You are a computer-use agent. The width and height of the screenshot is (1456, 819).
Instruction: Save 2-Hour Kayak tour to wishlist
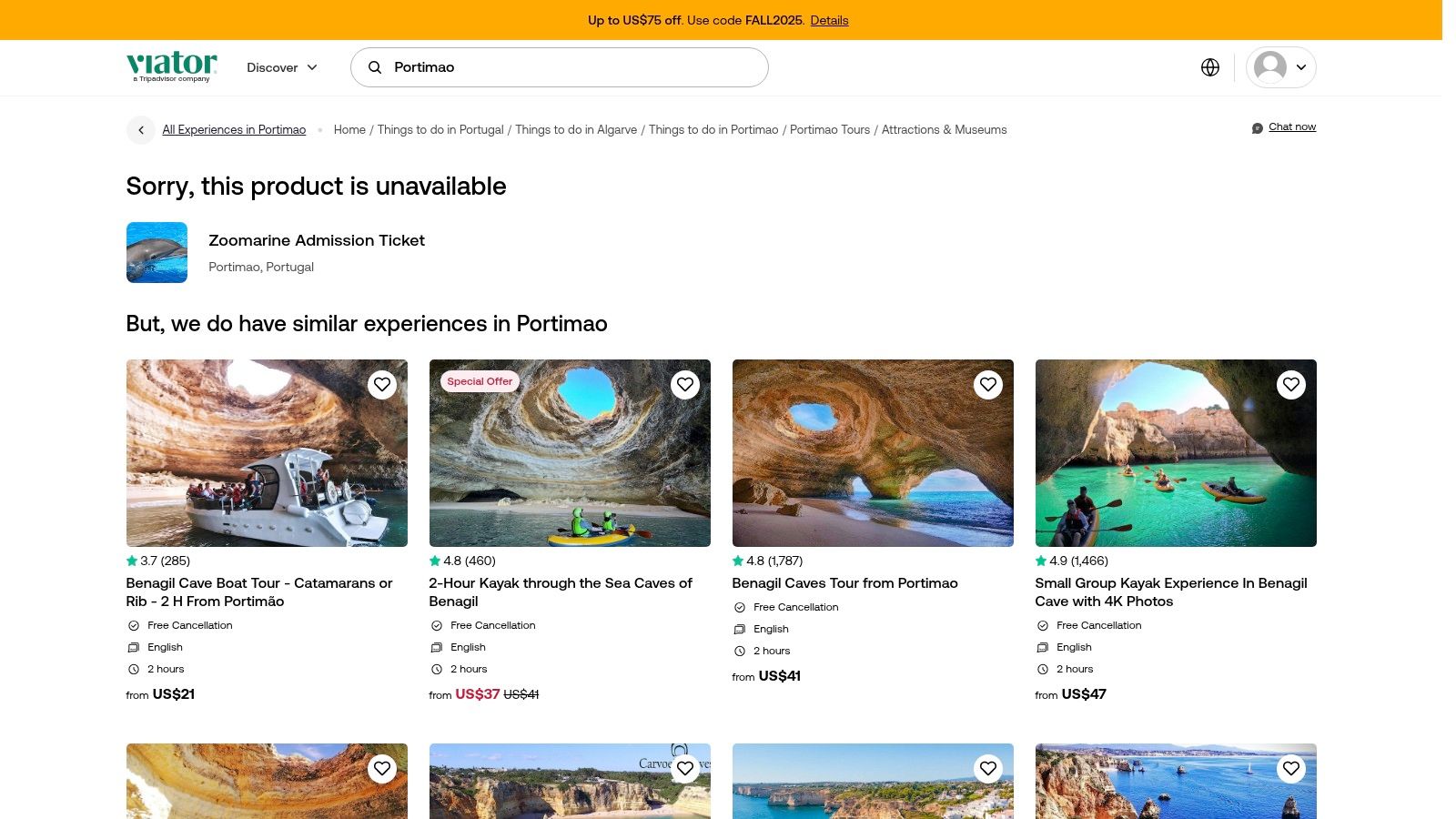[685, 384]
